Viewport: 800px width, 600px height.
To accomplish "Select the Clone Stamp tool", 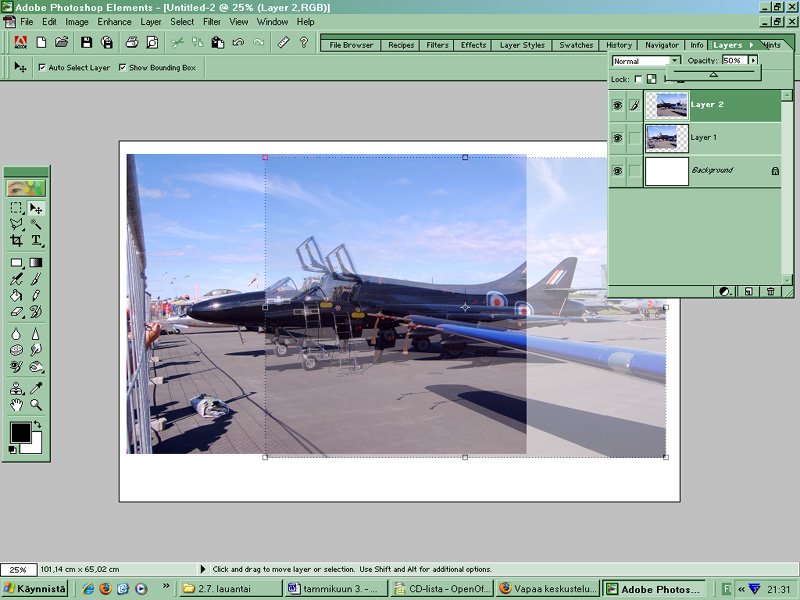I will (x=16, y=389).
